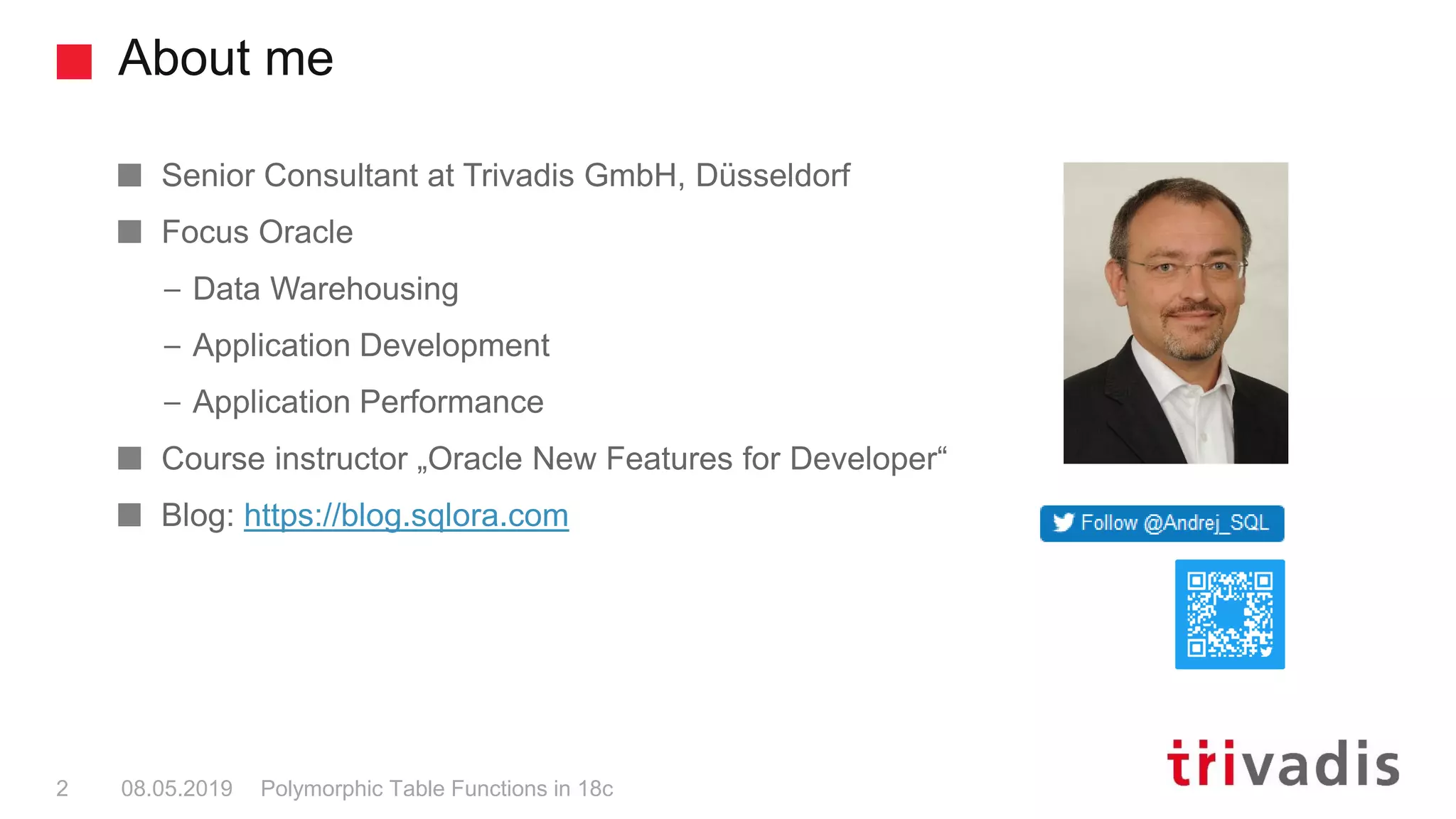Click the Data Warehousing sub-item
1456x819 pixels.
[325, 289]
